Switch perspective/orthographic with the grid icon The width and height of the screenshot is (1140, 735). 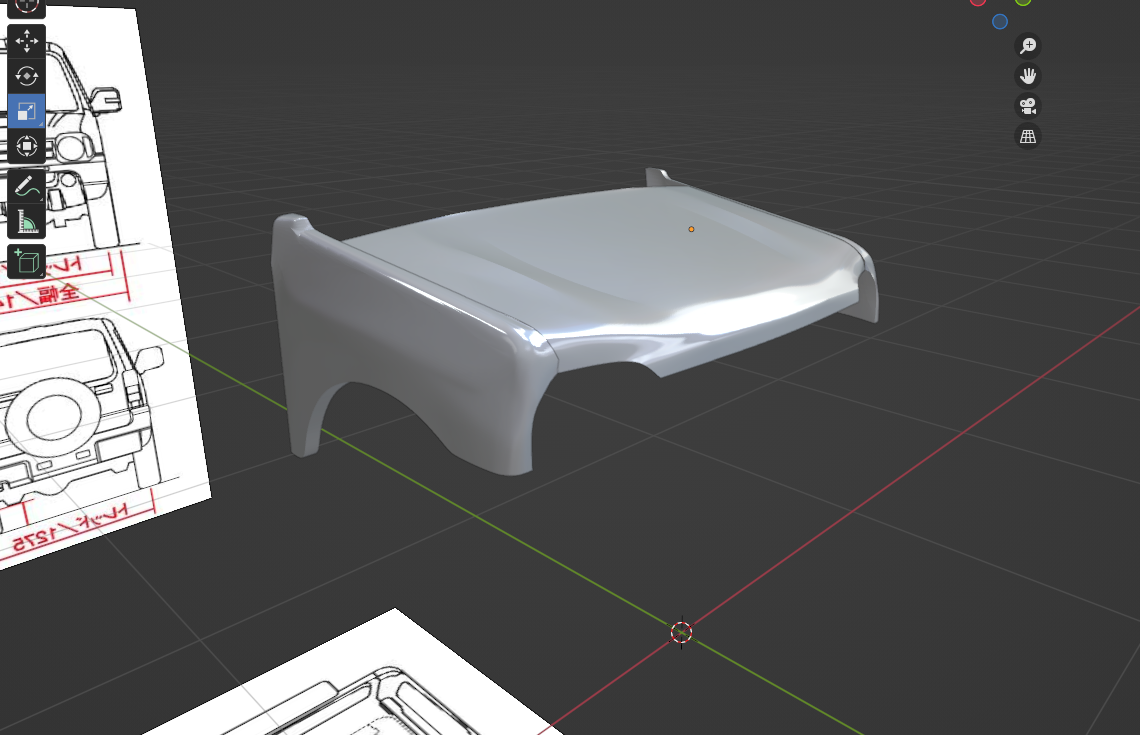[1027, 136]
